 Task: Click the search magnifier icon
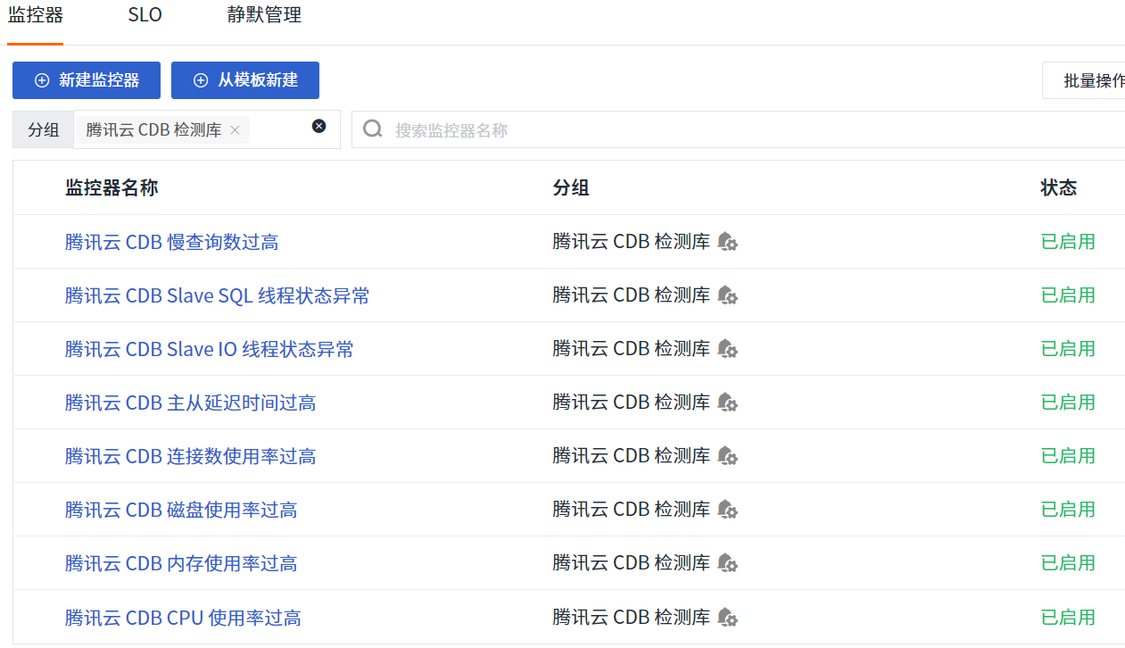point(372,129)
